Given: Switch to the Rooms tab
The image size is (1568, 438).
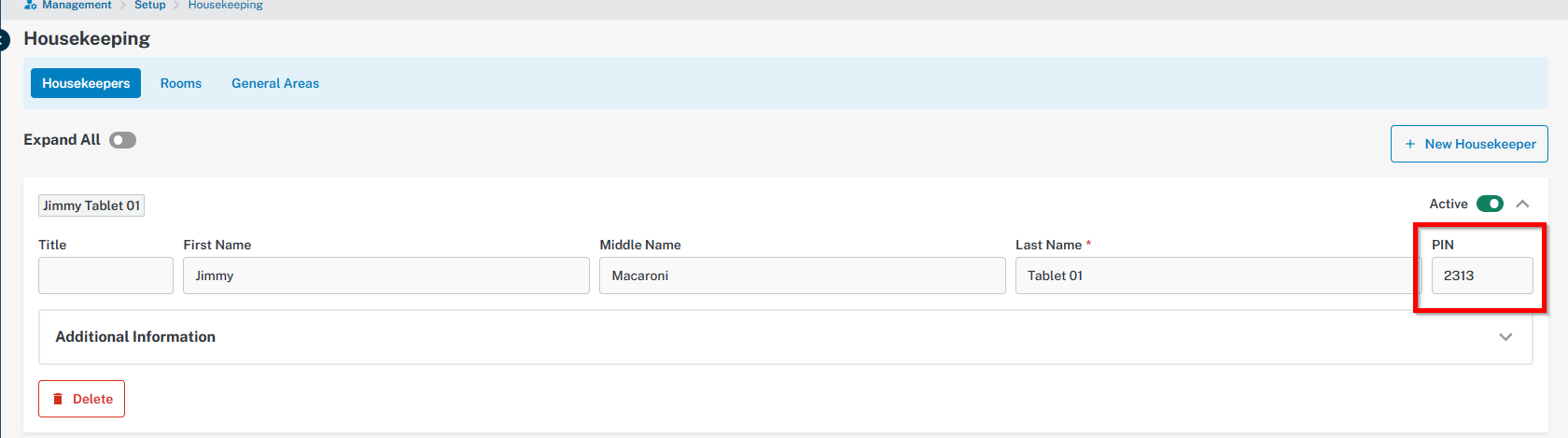Looking at the screenshot, I should [181, 83].
